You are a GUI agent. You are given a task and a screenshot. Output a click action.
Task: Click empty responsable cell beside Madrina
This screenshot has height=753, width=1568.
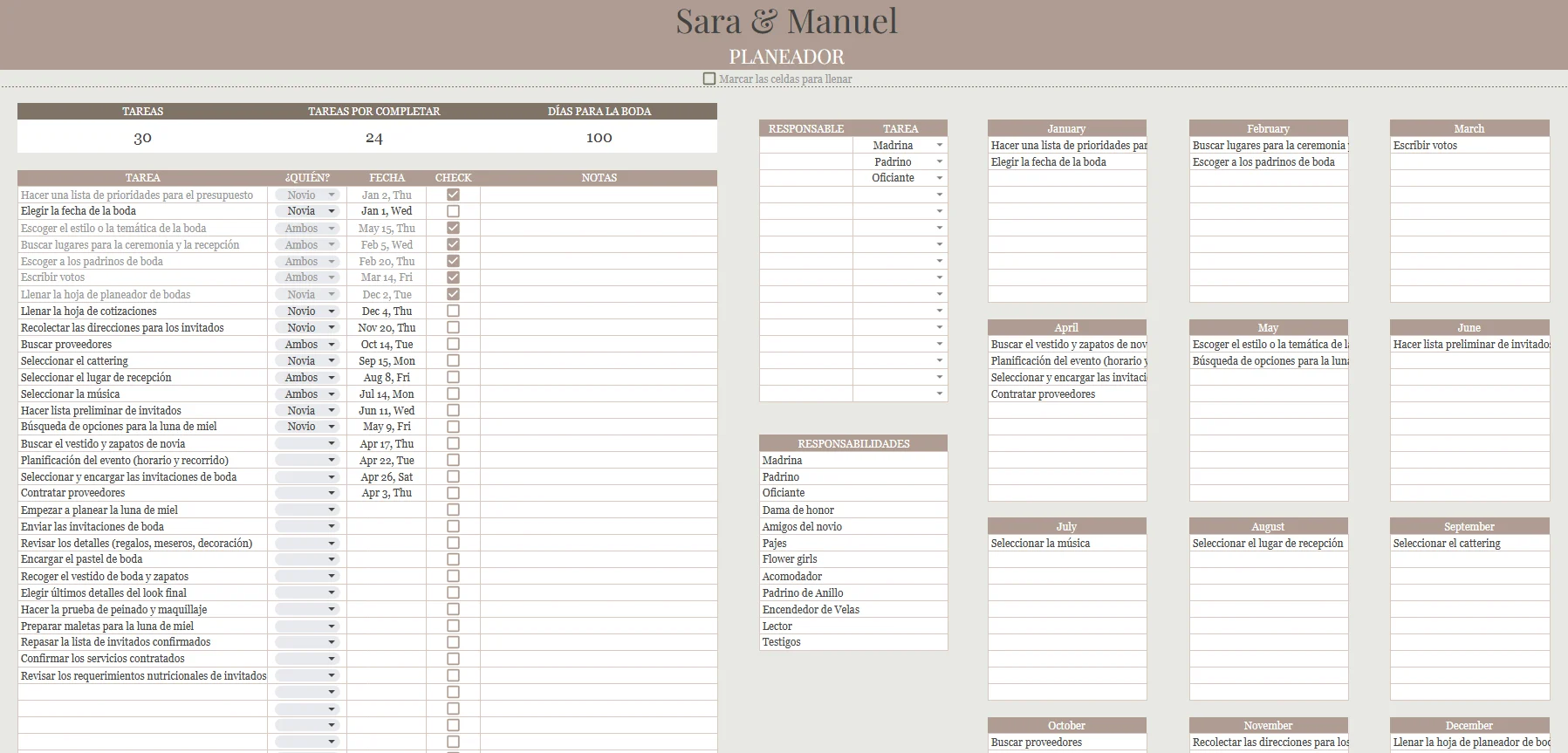(806, 146)
